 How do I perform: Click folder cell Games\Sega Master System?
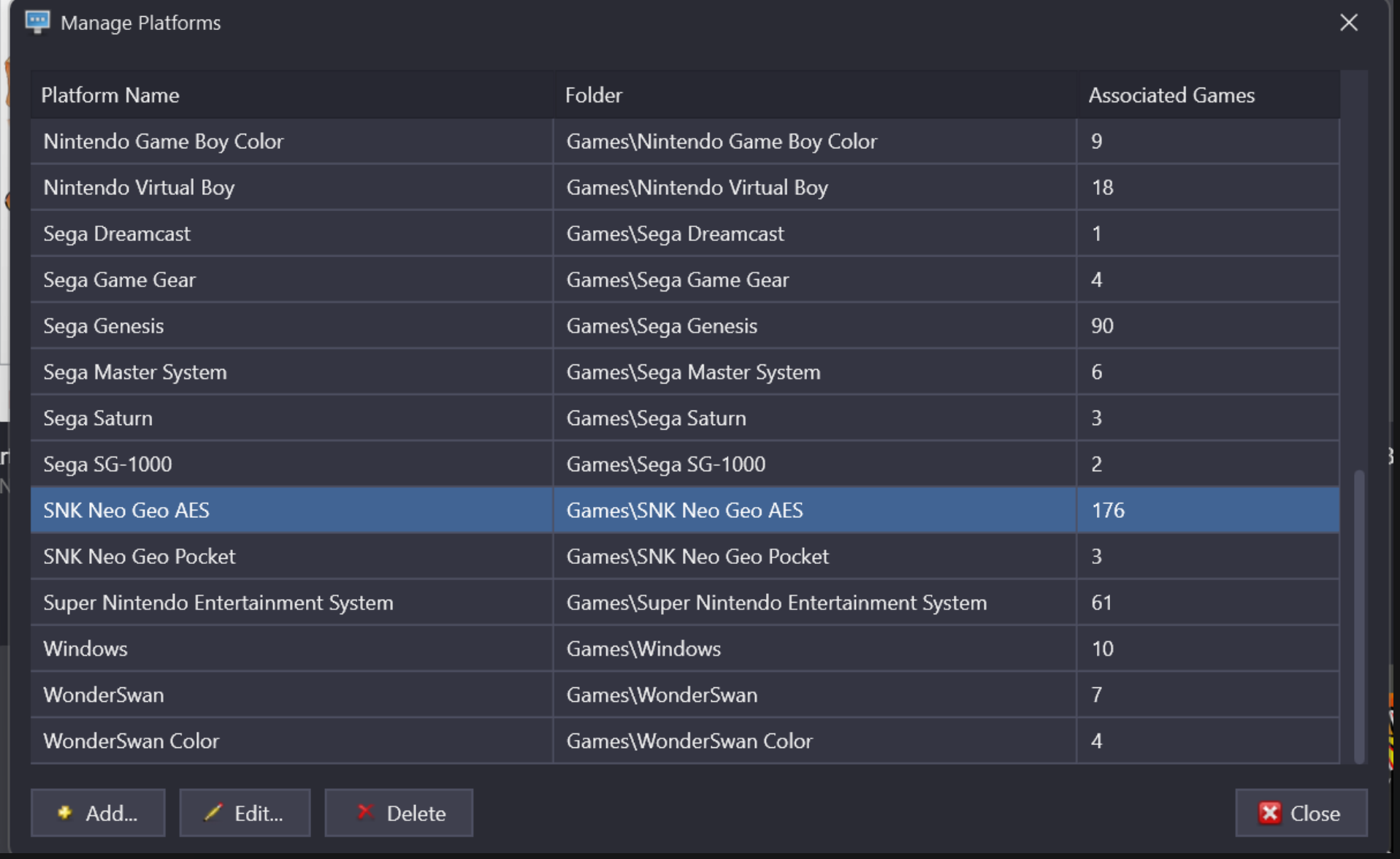point(815,372)
